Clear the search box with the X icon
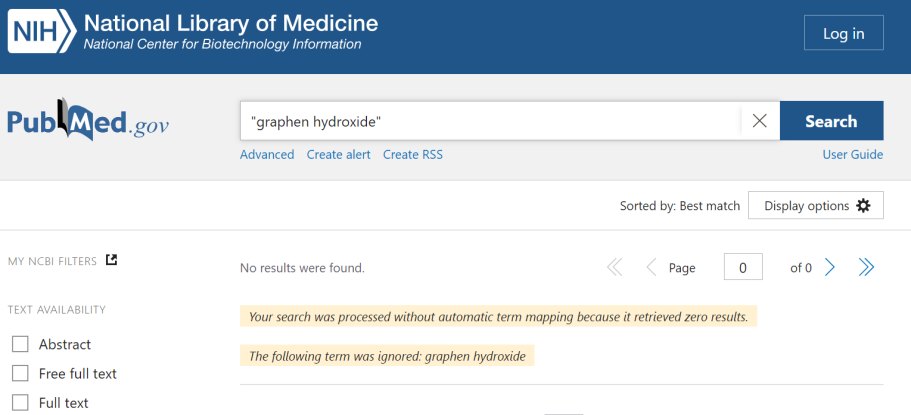 tap(759, 121)
